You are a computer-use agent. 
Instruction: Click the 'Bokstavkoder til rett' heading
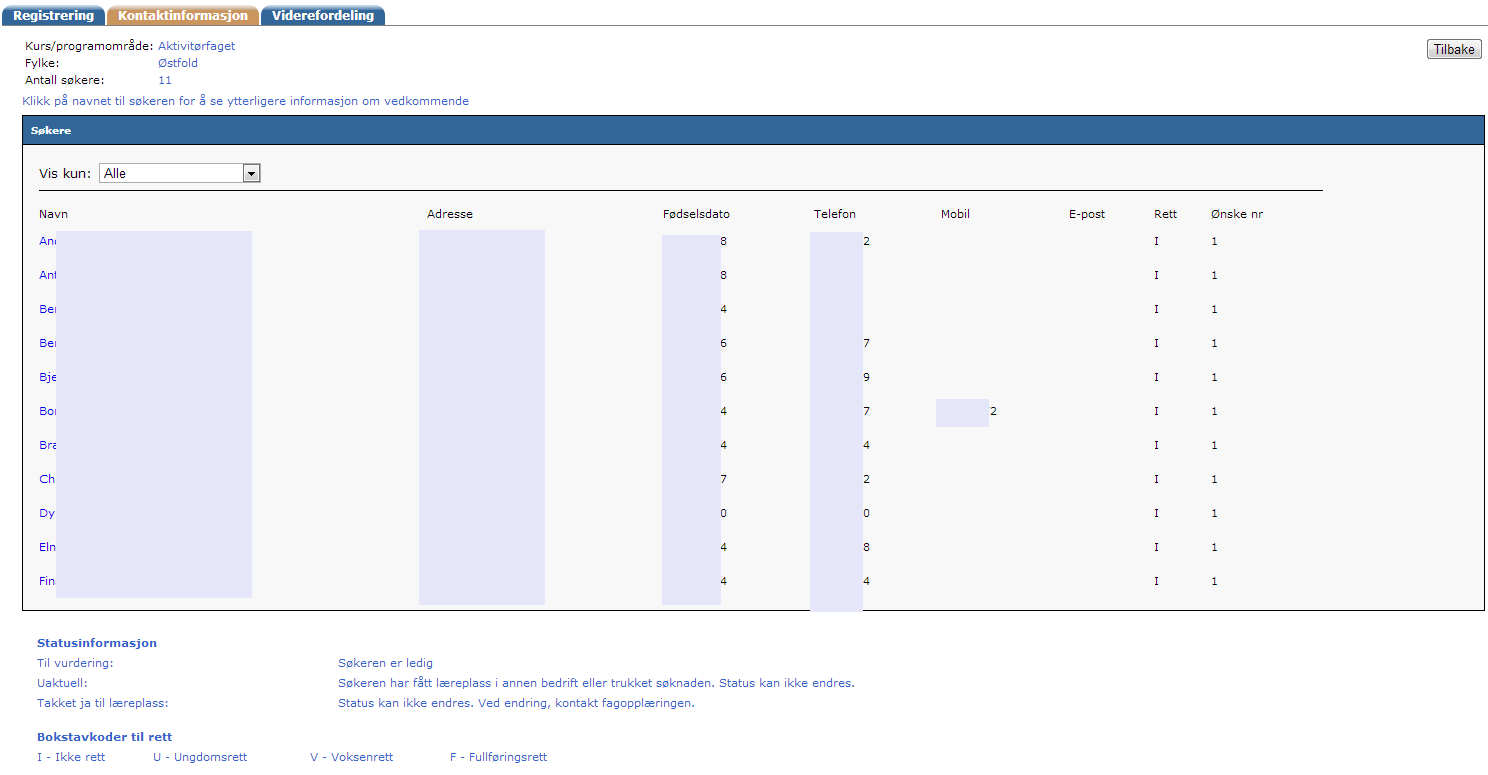105,737
